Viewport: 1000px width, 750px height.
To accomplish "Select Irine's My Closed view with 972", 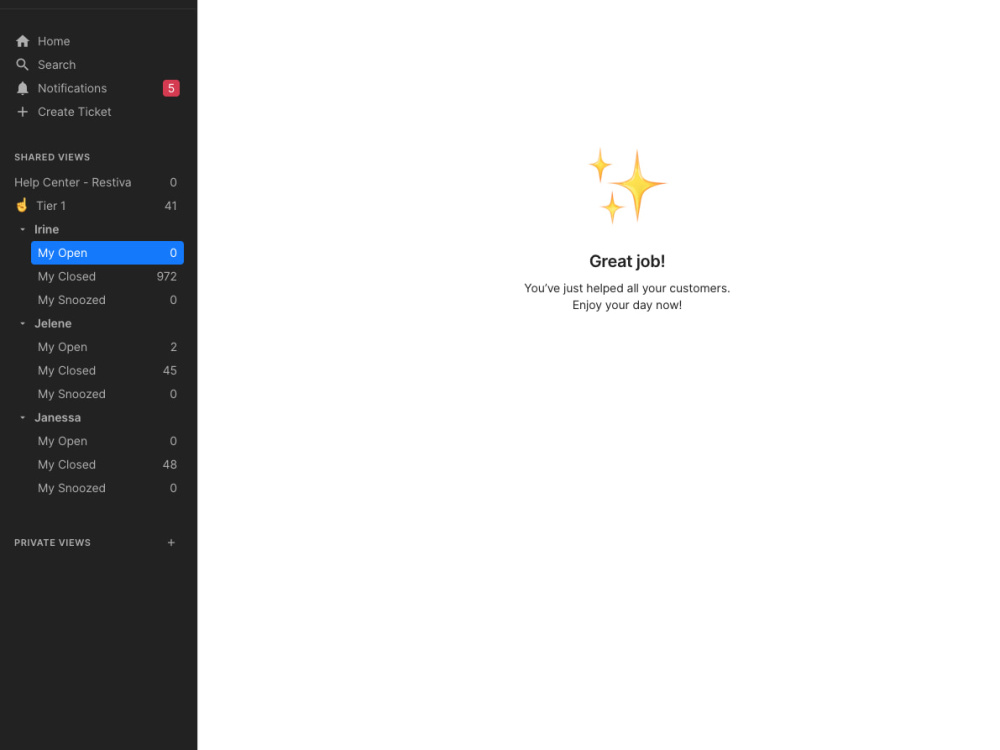I will pos(107,276).
